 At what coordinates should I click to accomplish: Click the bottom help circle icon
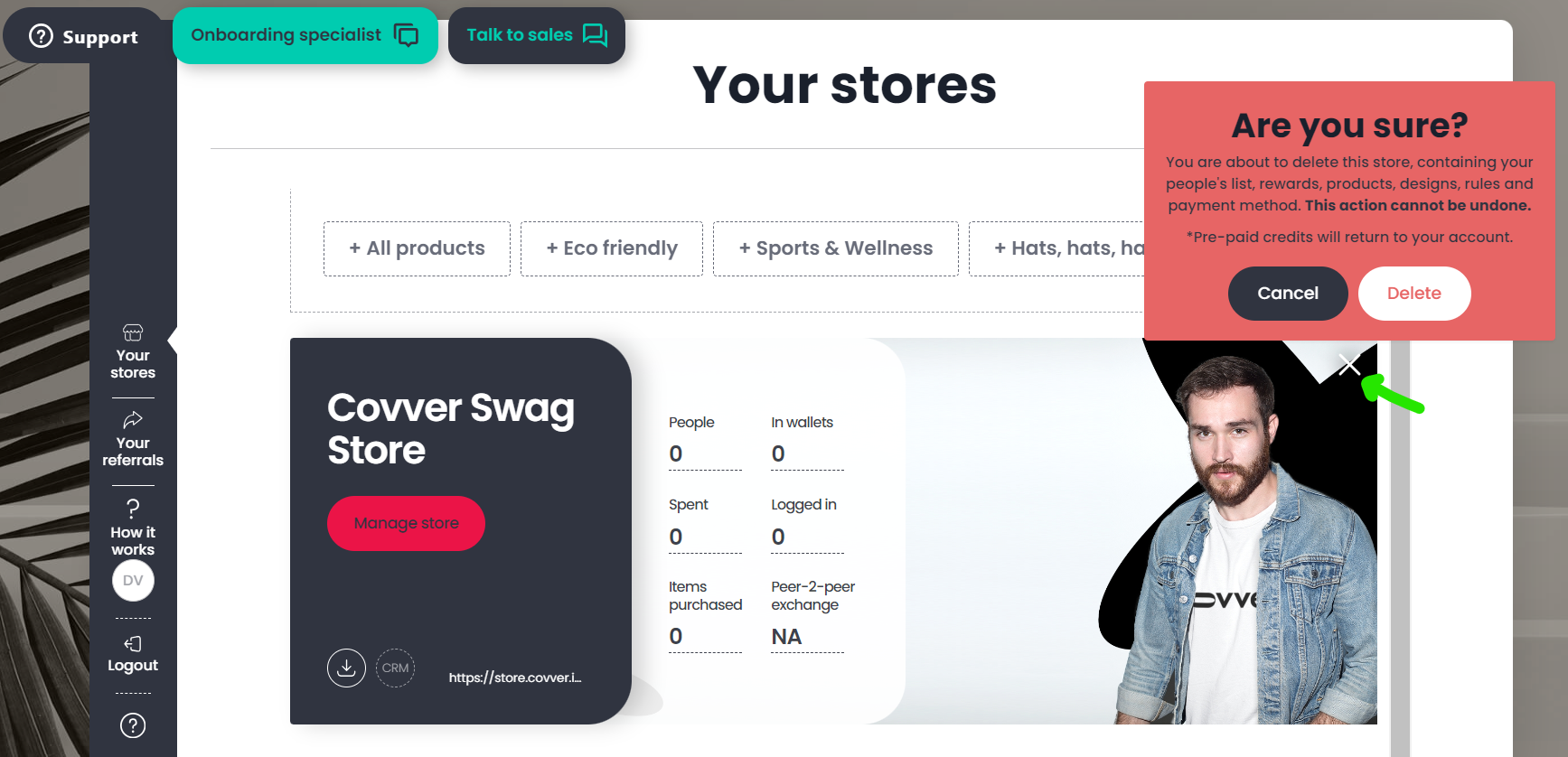pos(133,725)
